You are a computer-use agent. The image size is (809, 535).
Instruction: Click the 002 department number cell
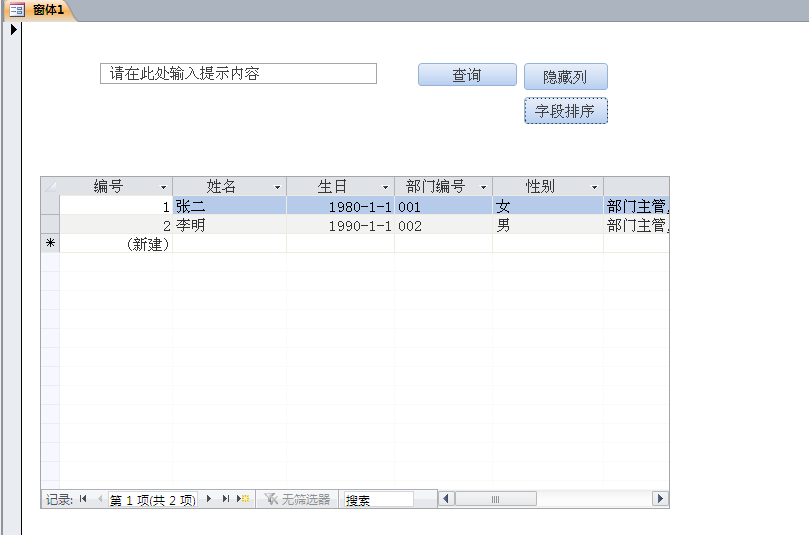point(444,224)
